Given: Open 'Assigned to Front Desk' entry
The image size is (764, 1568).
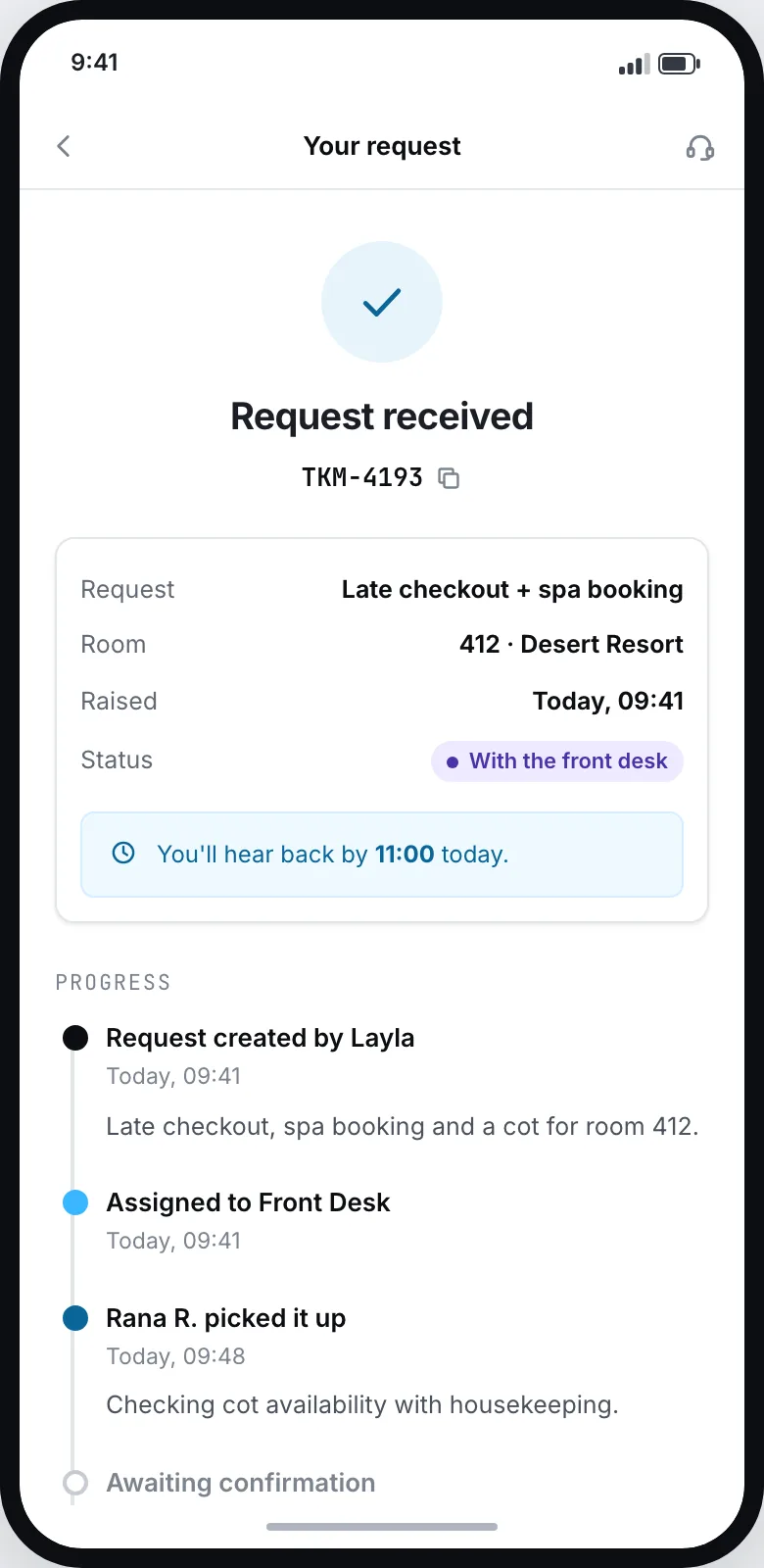Looking at the screenshot, I should click(x=248, y=1202).
